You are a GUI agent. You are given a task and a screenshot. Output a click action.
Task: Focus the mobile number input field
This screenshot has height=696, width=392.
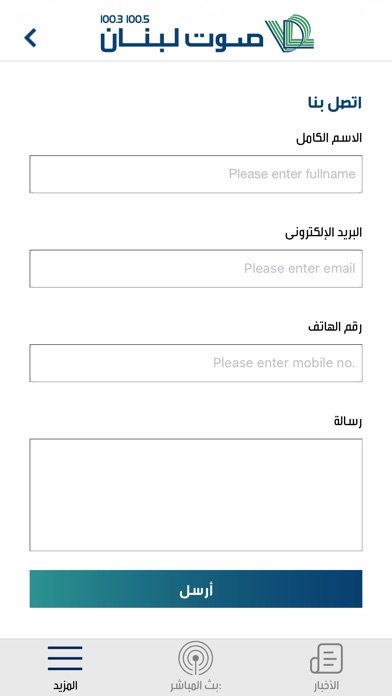pyautogui.click(x=196, y=363)
